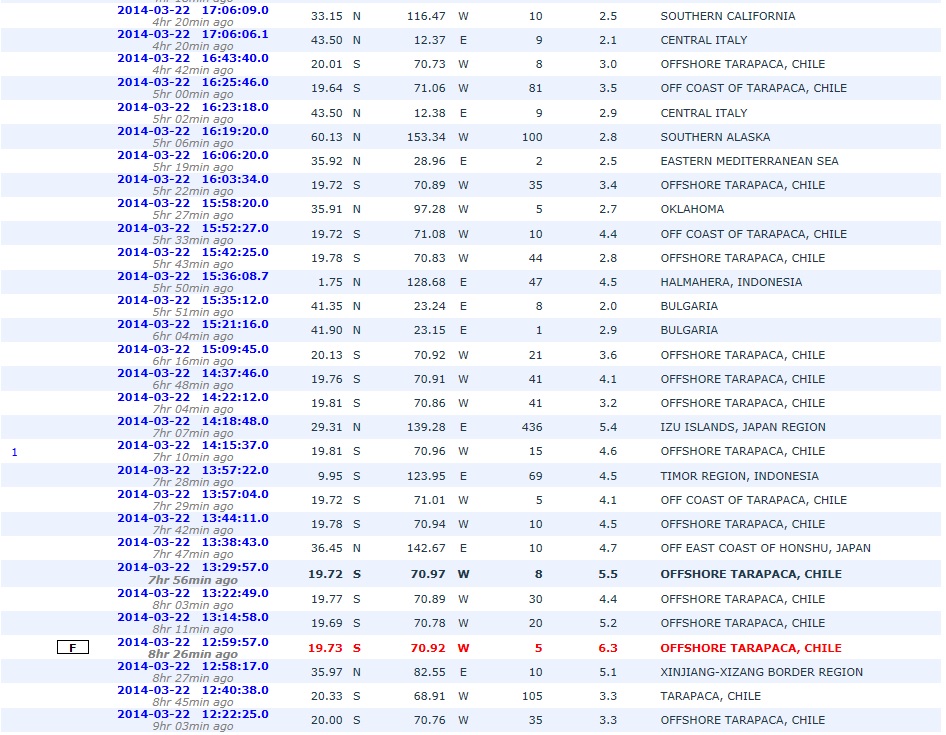Open the 13:44:11.0 earthquake date link
This screenshot has width=946, height=735.
193,520
